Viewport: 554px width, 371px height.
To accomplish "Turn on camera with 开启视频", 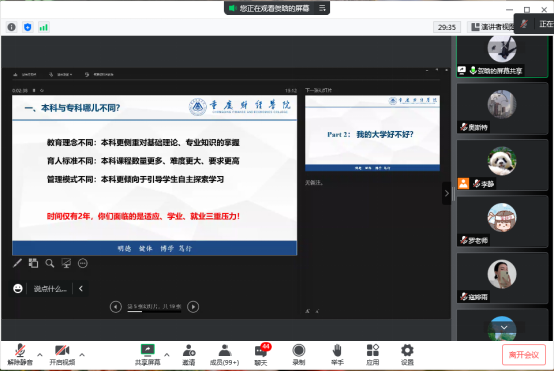I will pyautogui.click(x=62, y=355).
